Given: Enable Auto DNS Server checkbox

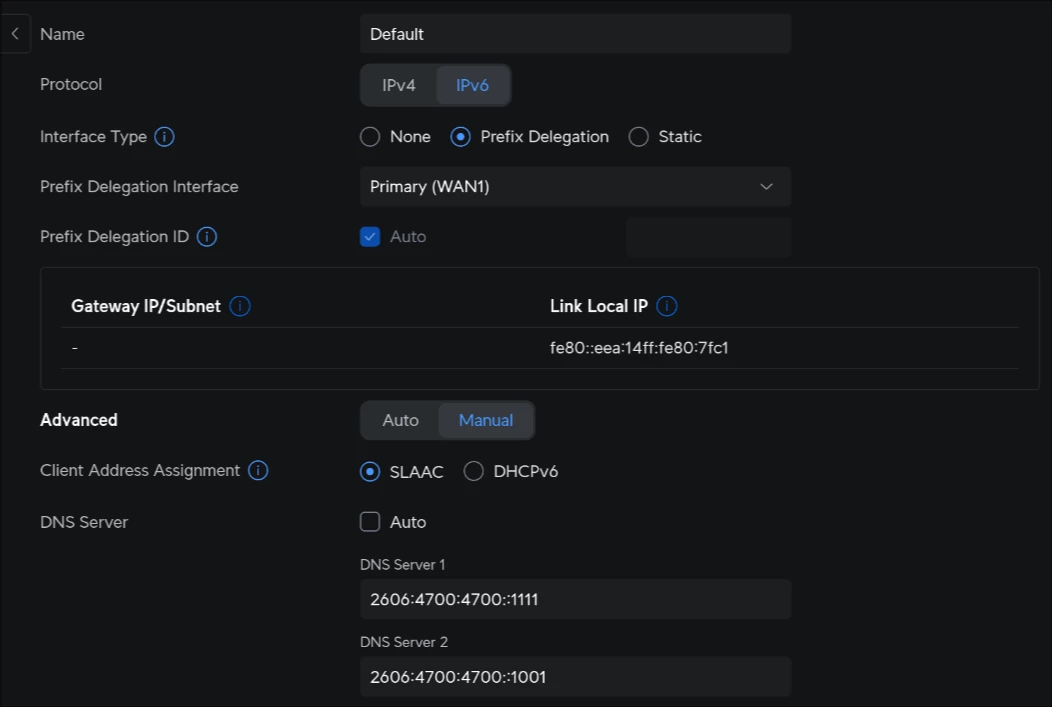Looking at the screenshot, I should click(370, 522).
